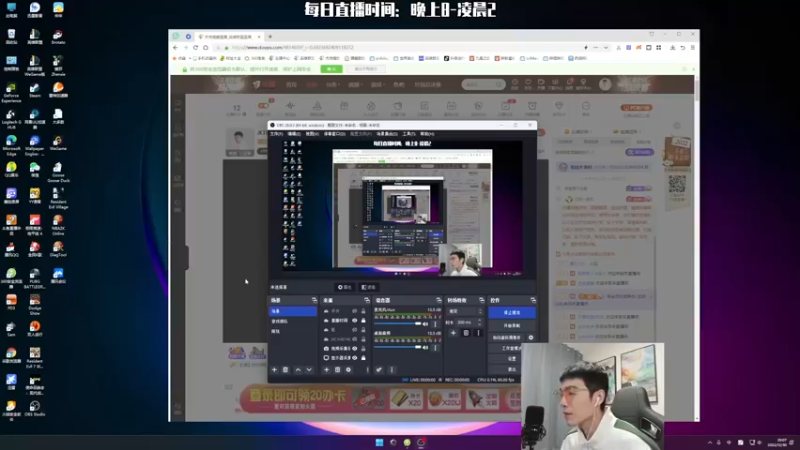Adjust the Desktop Audio volume slider
Image resolution: width=800 pixels, height=450 pixels.
coord(400,347)
